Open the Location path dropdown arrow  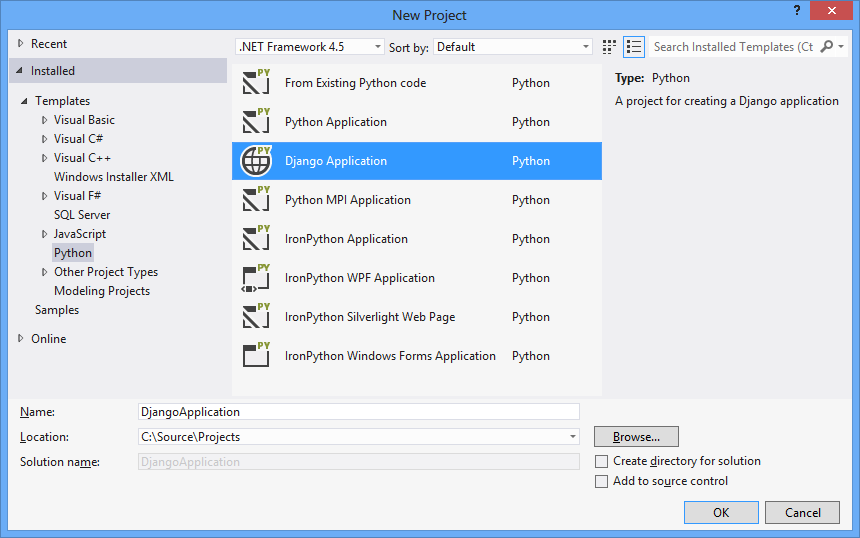[x=573, y=437]
